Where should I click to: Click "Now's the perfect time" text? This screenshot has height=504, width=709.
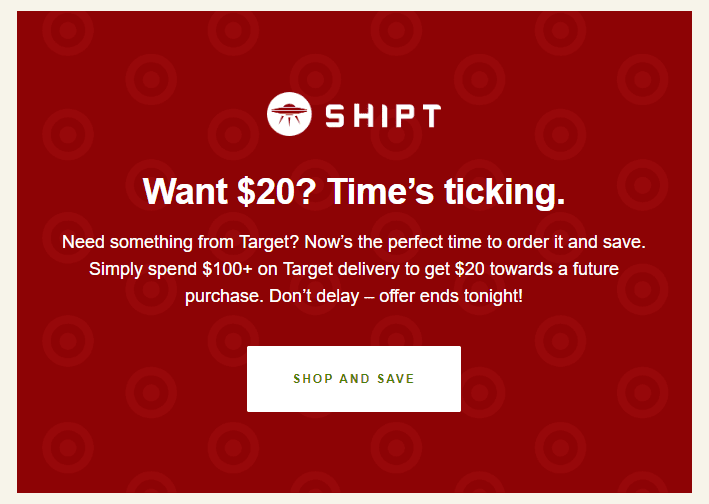393,242
